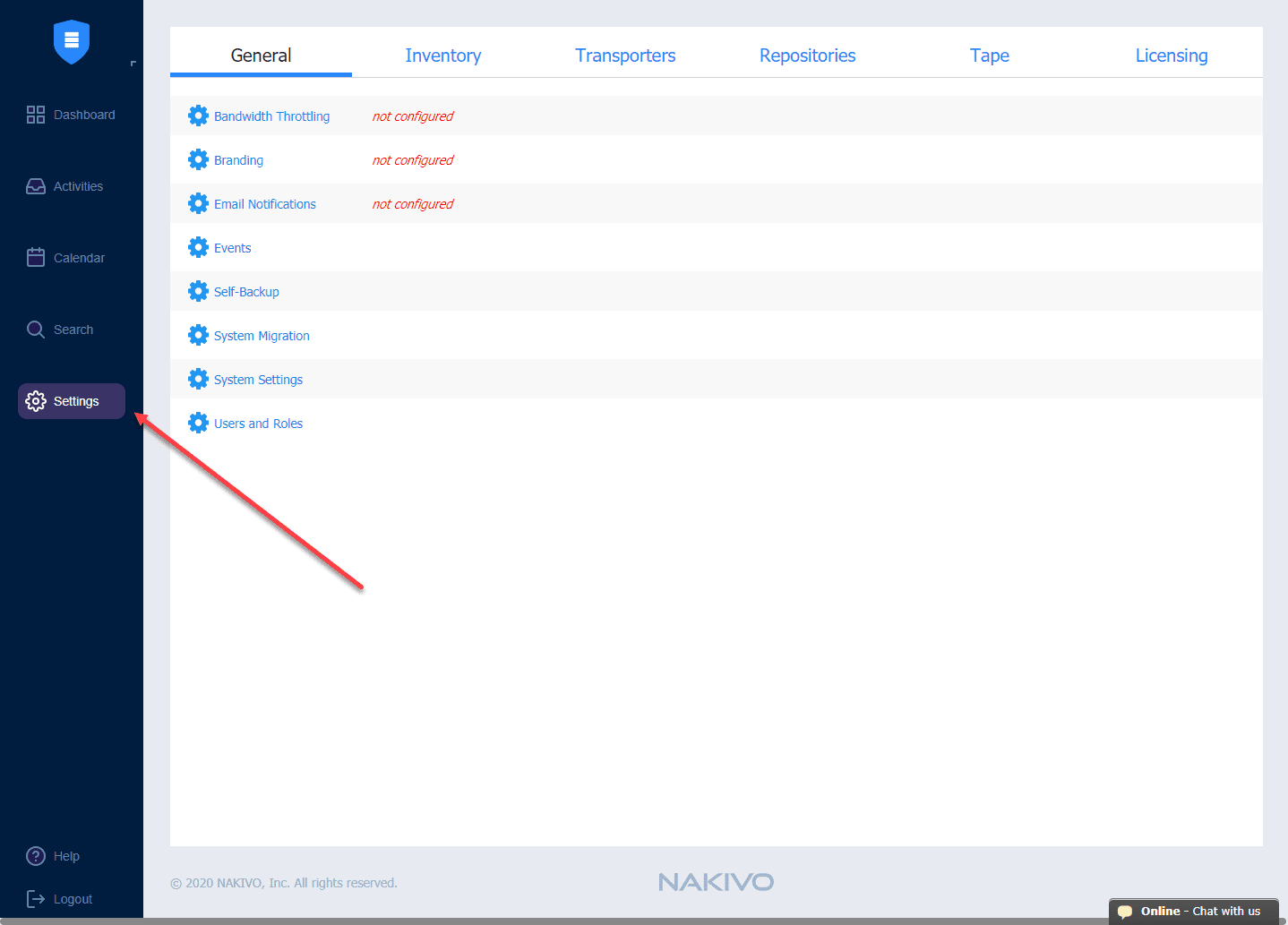Open the Users and Roles link
This screenshot has width=1288, height=925.
(x=259, y=424)
